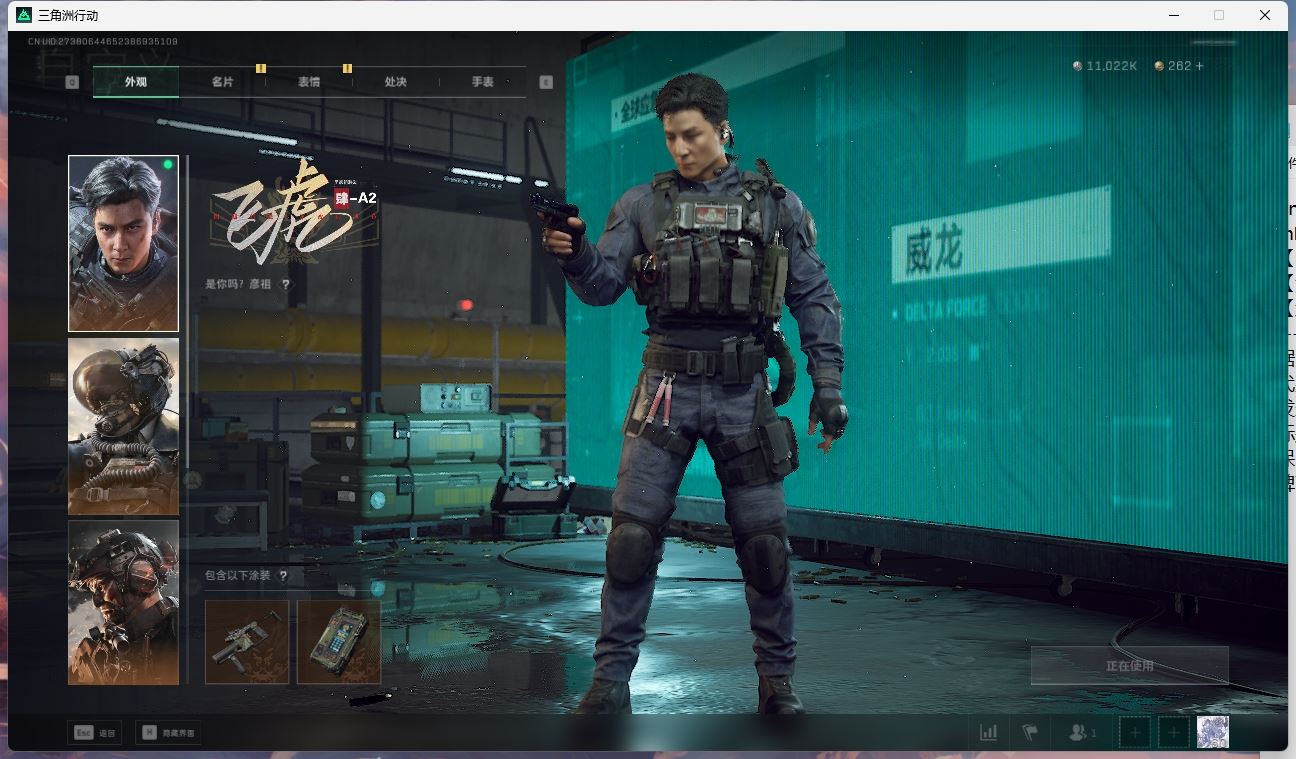Switch to the 表情 tab
The image size is (1296, 759).
[309, 82]
